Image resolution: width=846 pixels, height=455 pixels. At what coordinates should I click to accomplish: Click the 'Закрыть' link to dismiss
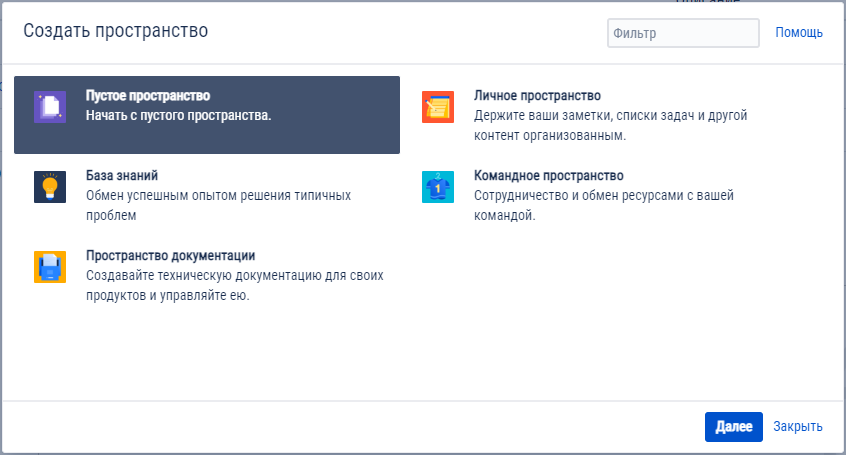pyautogui.click(x=798, y=427)
